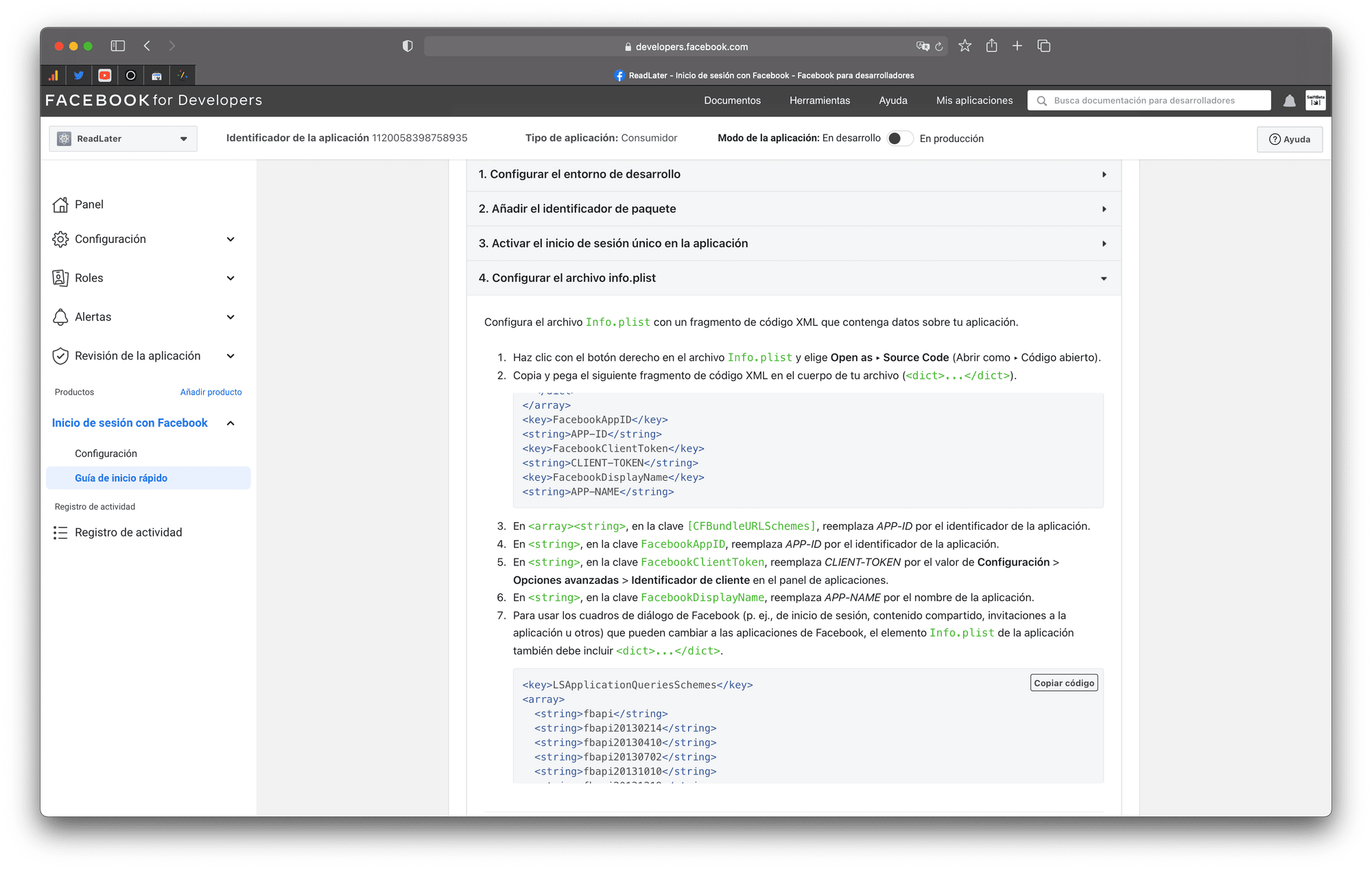Click the Añadir producto link
Viewport: 1372px width, 870px height.
tap(211, 392)
